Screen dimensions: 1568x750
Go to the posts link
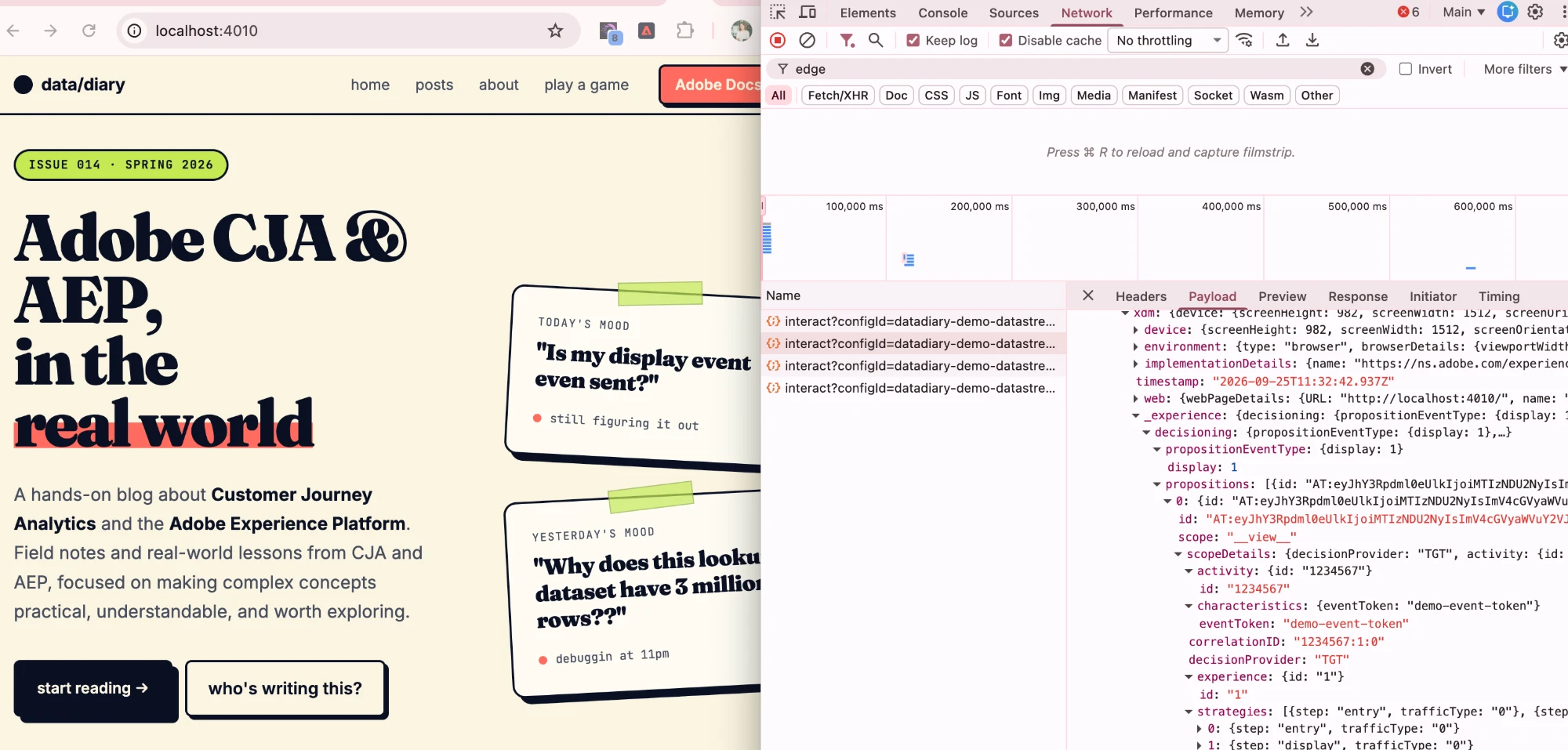tap(434, 85)
